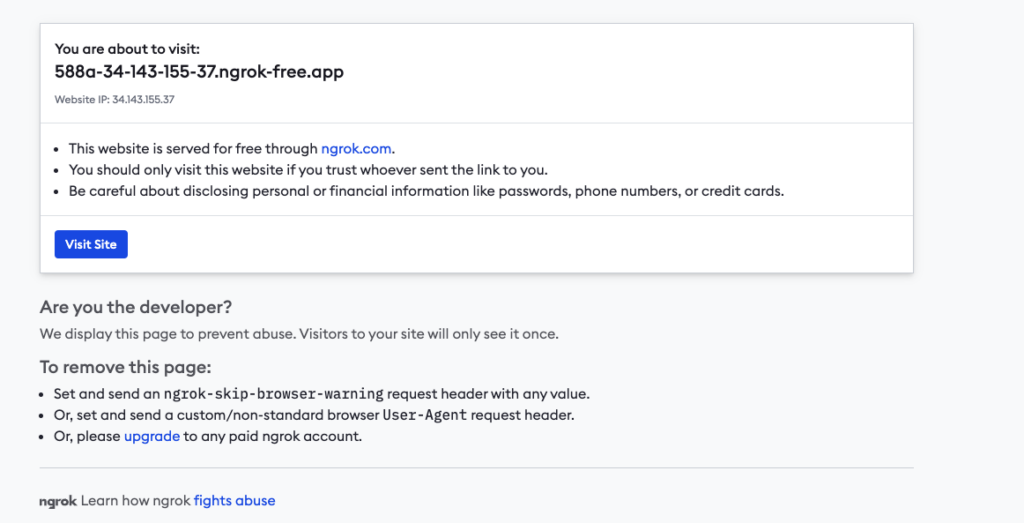Viewport: 1024px width, 523px height.
Task: Click the Website IP 34.143.155.37 text
Action: (x=115, y=100)
